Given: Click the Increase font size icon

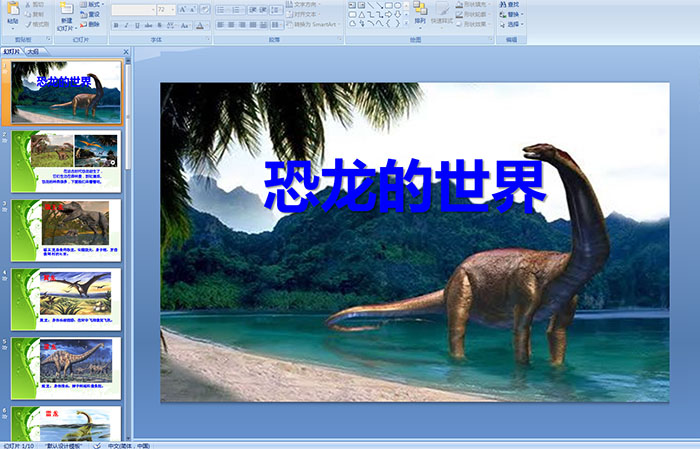Looking at the screenshot, I should [x=181, y=9].
